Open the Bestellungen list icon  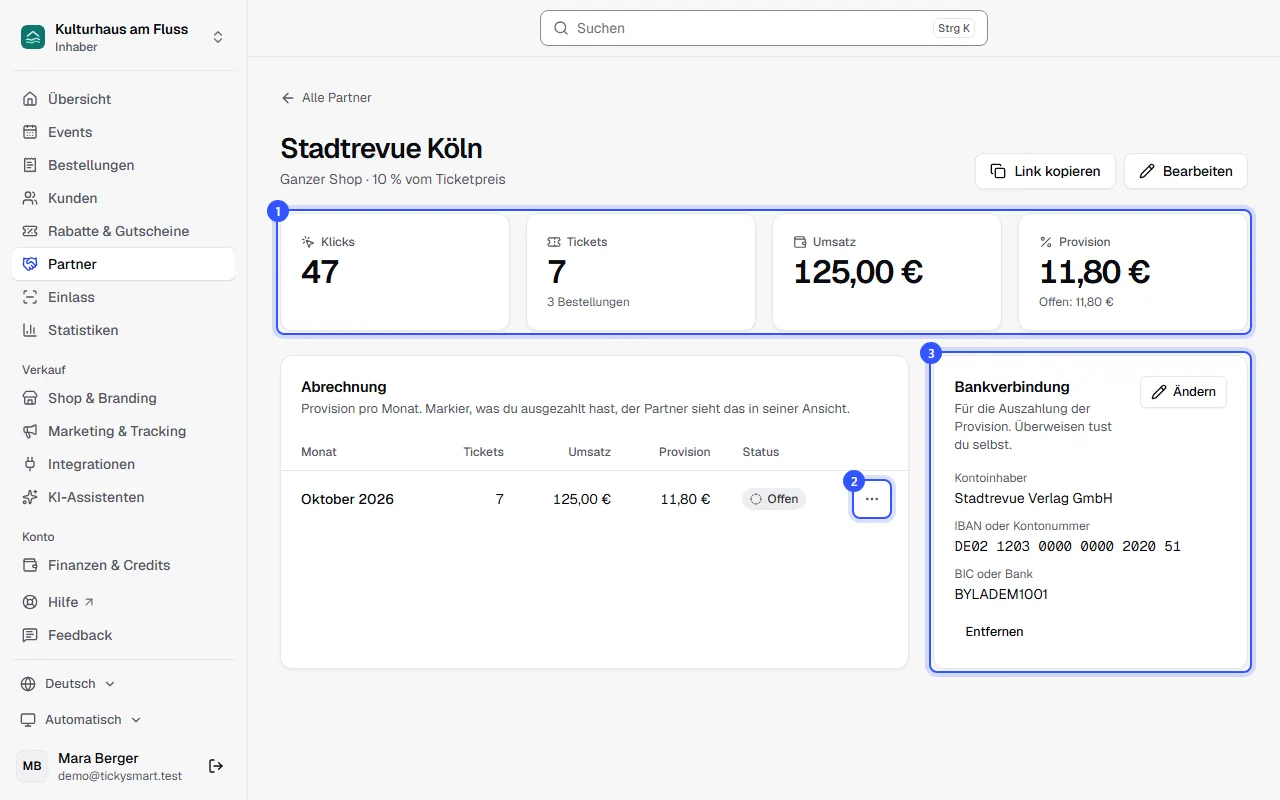pos(30,165)
